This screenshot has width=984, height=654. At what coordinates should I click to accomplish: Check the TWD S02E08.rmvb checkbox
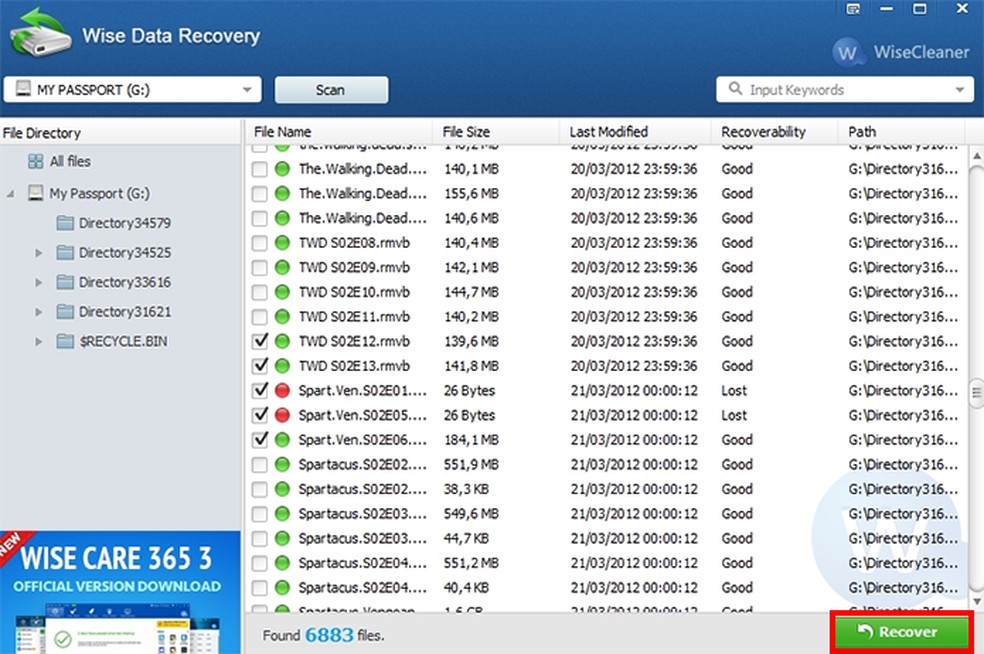tap(260, 243)
